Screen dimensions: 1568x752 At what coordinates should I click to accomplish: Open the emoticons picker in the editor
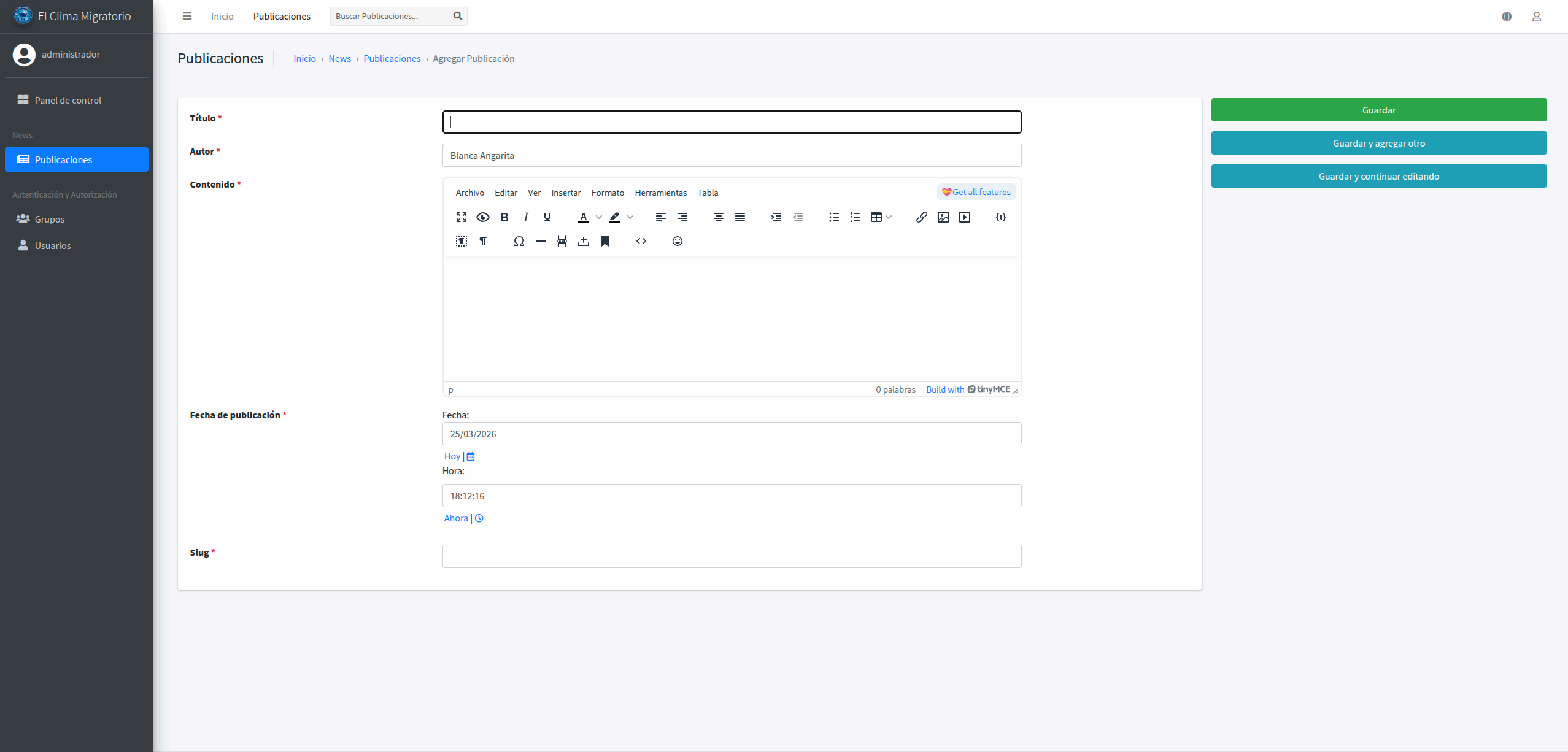(677, 241)
